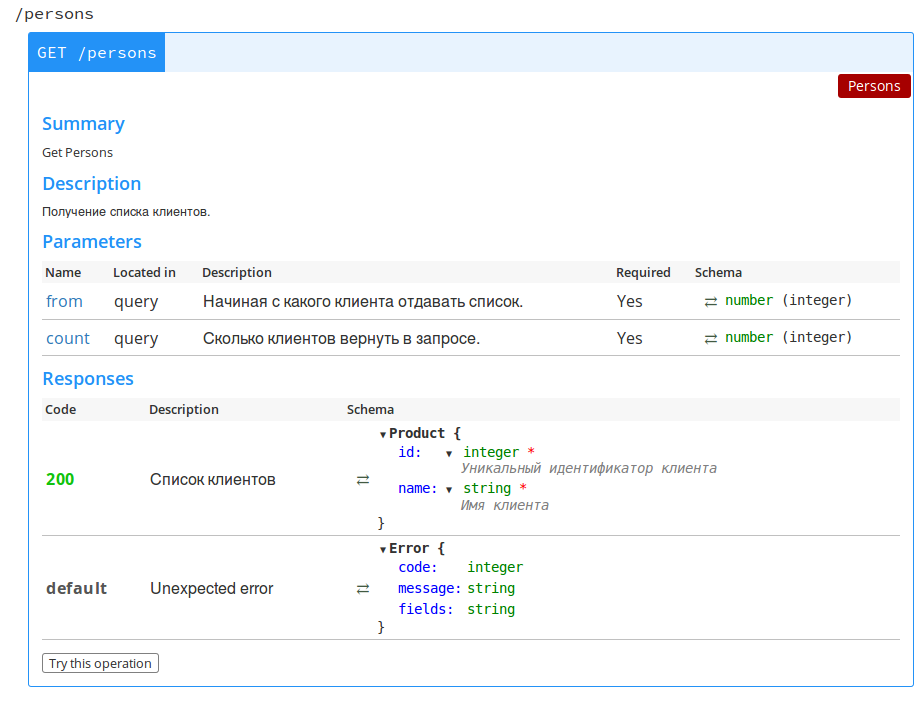The height and width of the screenshot is (717, 914).
Task: Click the Persons tag badge
Action: click(873, 86)
